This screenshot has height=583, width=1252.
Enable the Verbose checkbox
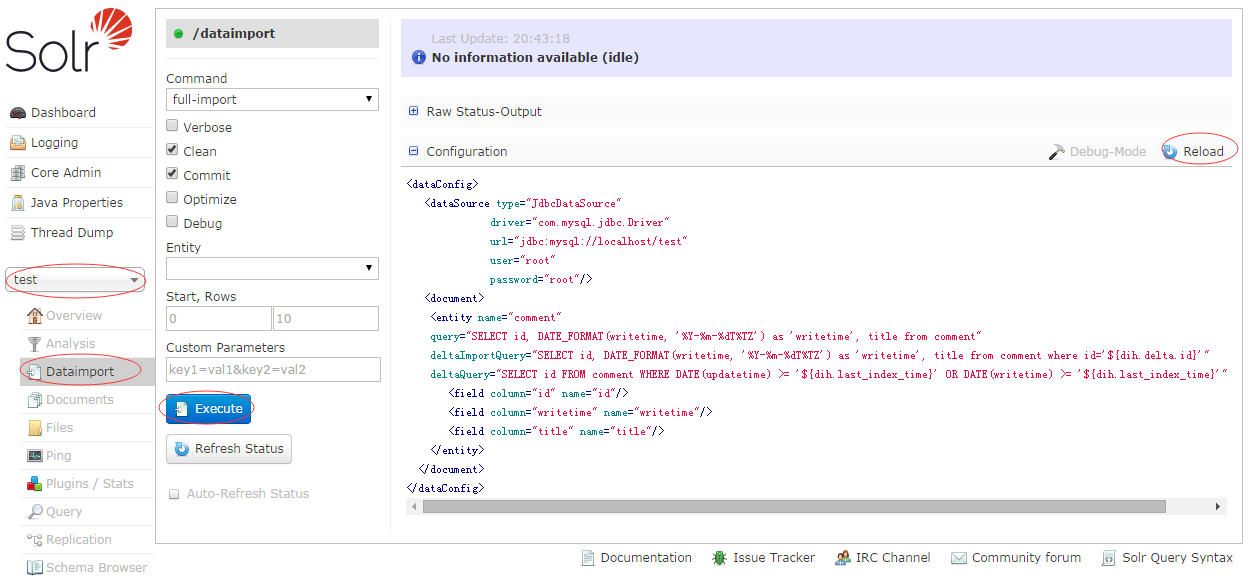click(173, 126)
